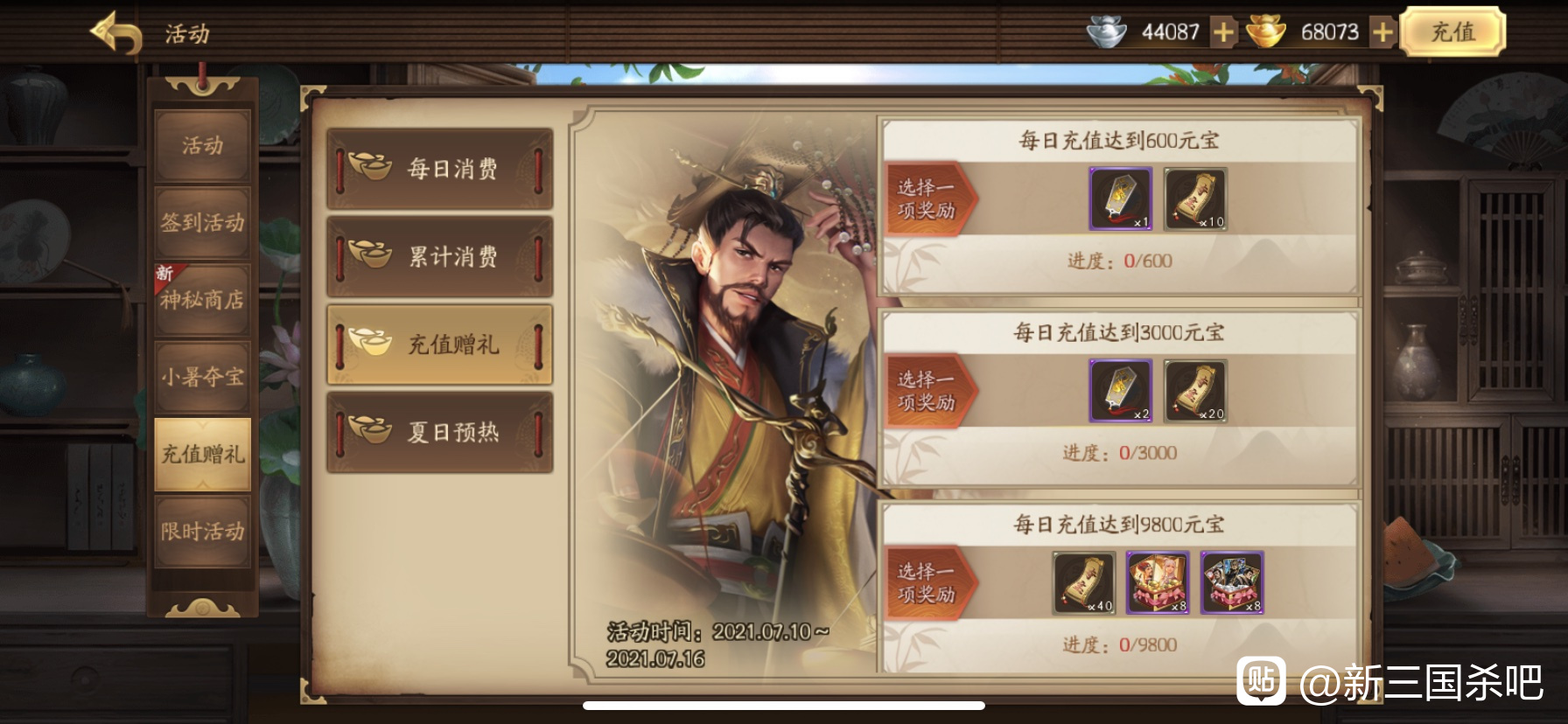The image size is (1568, 724).
Task: Click the plus icon beside 44087 silver
Action: click(x=1223, y=33)
